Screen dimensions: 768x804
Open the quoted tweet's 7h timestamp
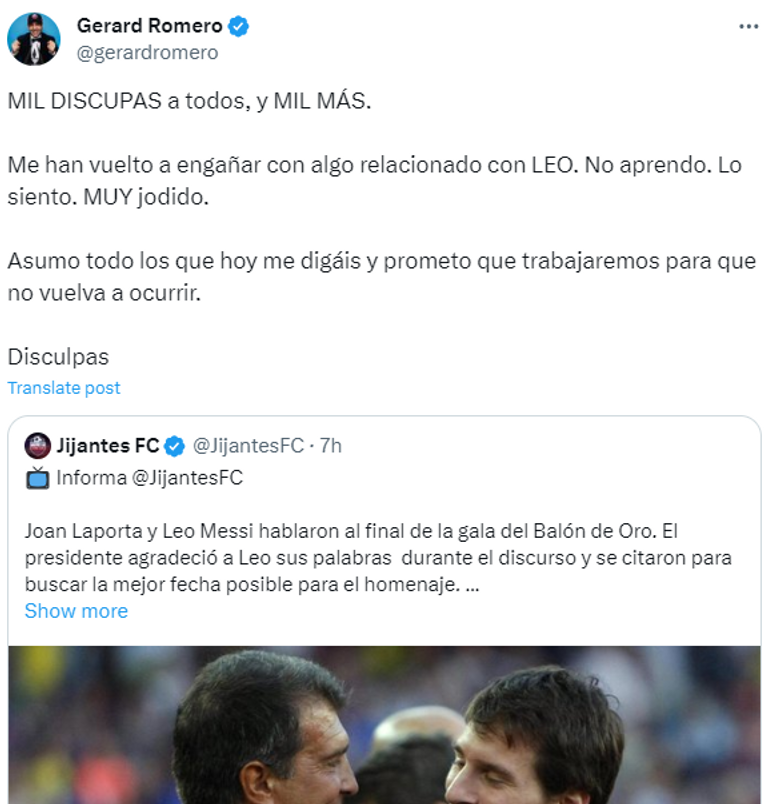pos(330,445)
